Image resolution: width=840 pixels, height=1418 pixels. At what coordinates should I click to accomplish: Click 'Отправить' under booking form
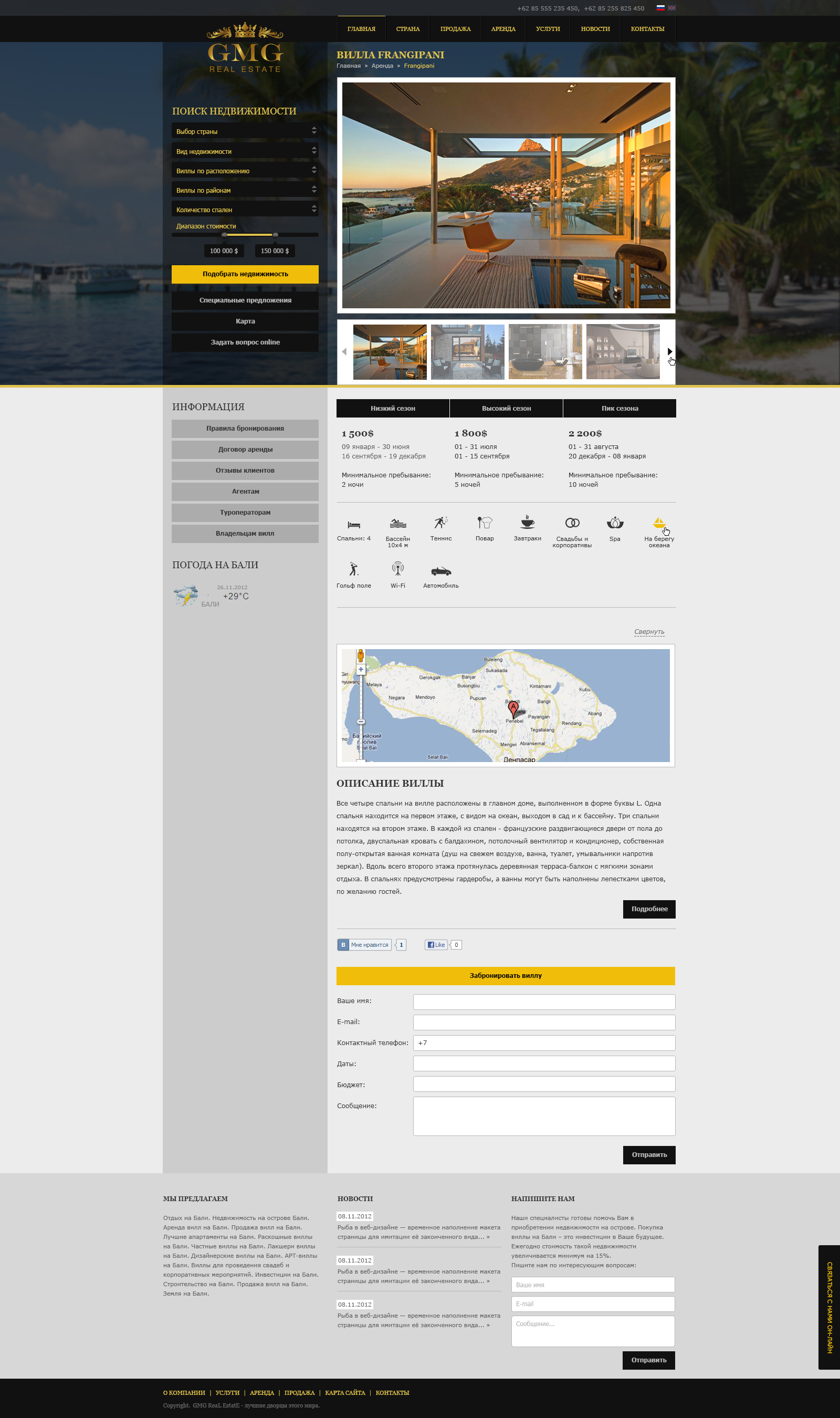649,1155
